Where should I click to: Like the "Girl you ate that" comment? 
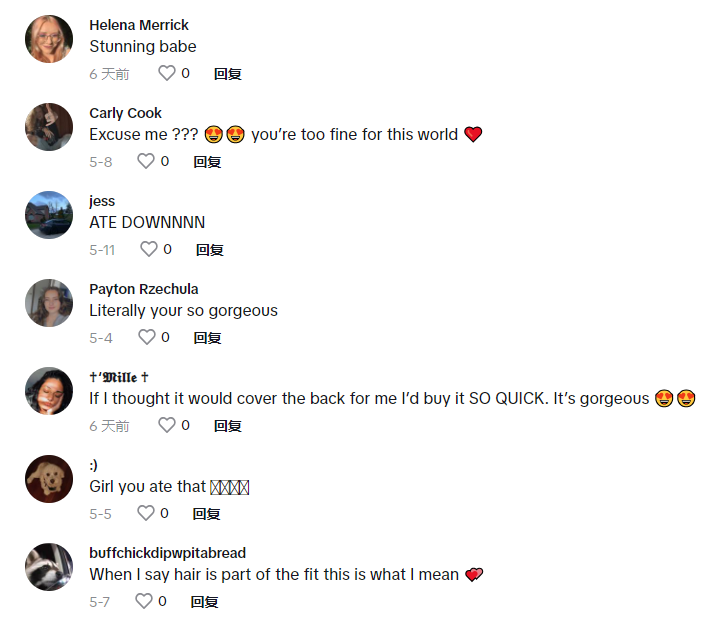coord(146,513)
